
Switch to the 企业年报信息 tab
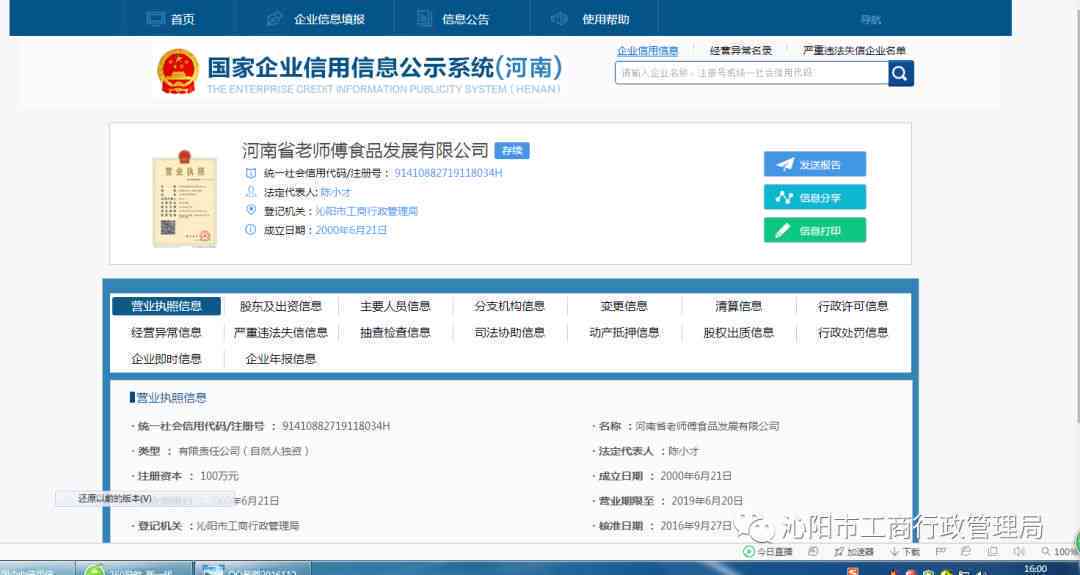(x=280, y=359)
